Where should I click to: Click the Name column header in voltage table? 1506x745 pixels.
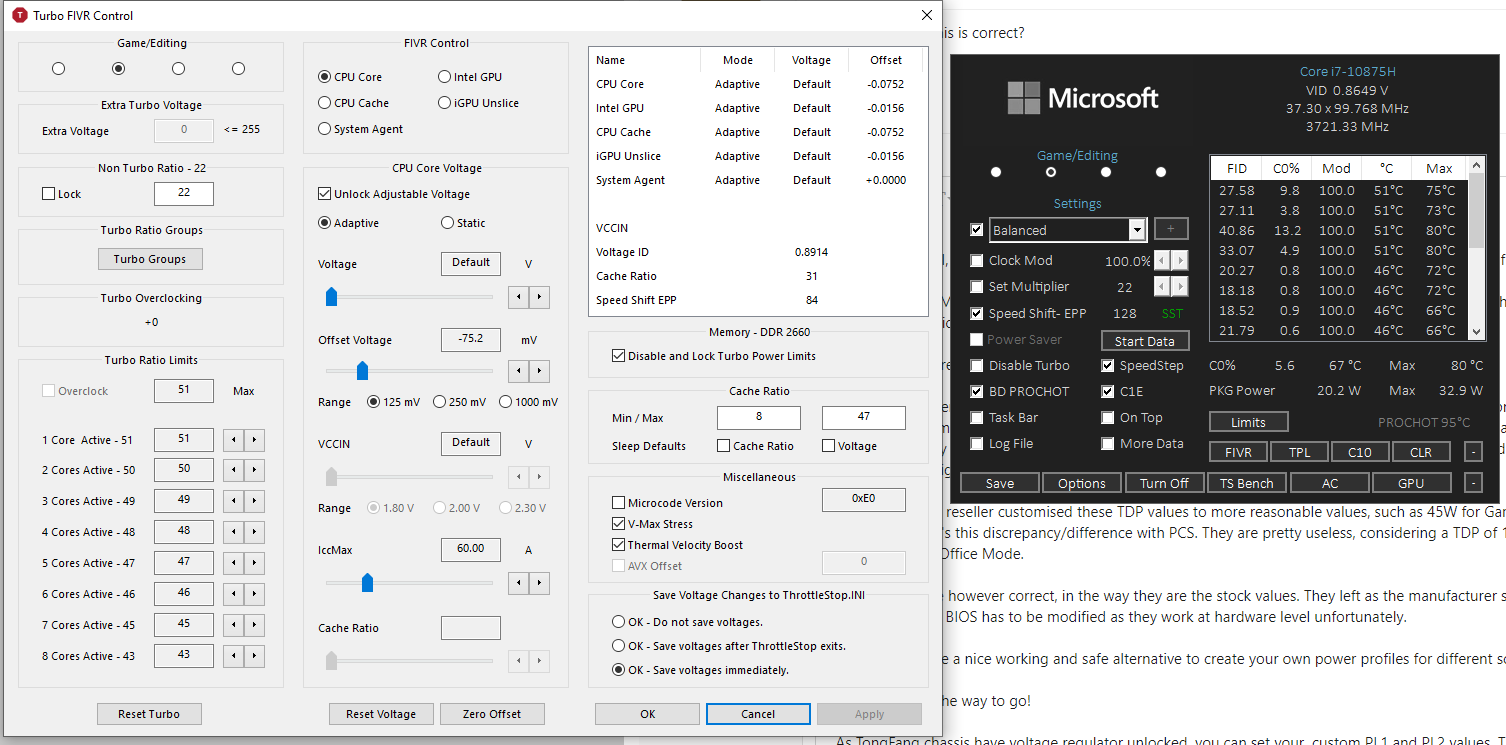645,60
